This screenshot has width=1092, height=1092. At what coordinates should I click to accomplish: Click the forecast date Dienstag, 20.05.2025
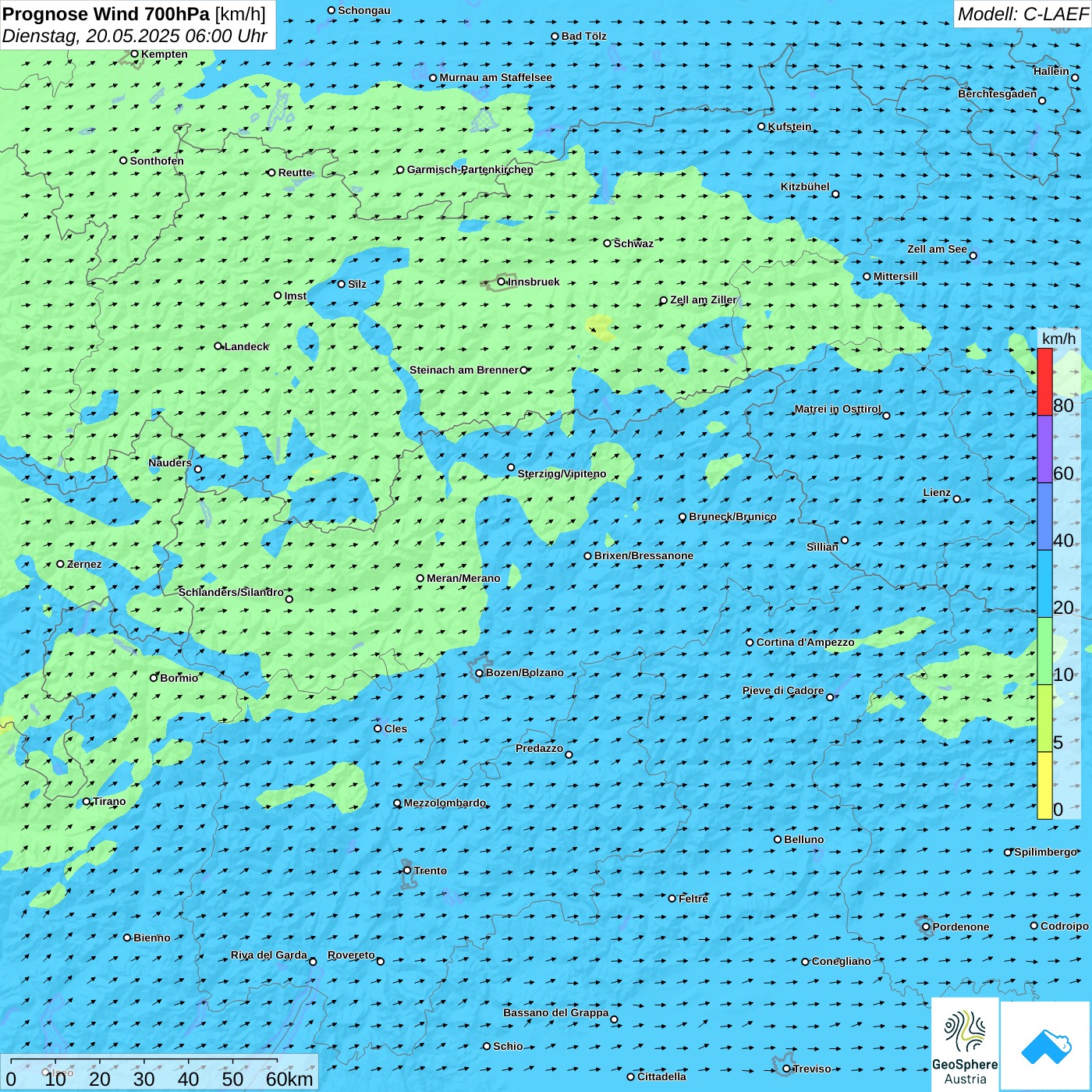point(134,36)
